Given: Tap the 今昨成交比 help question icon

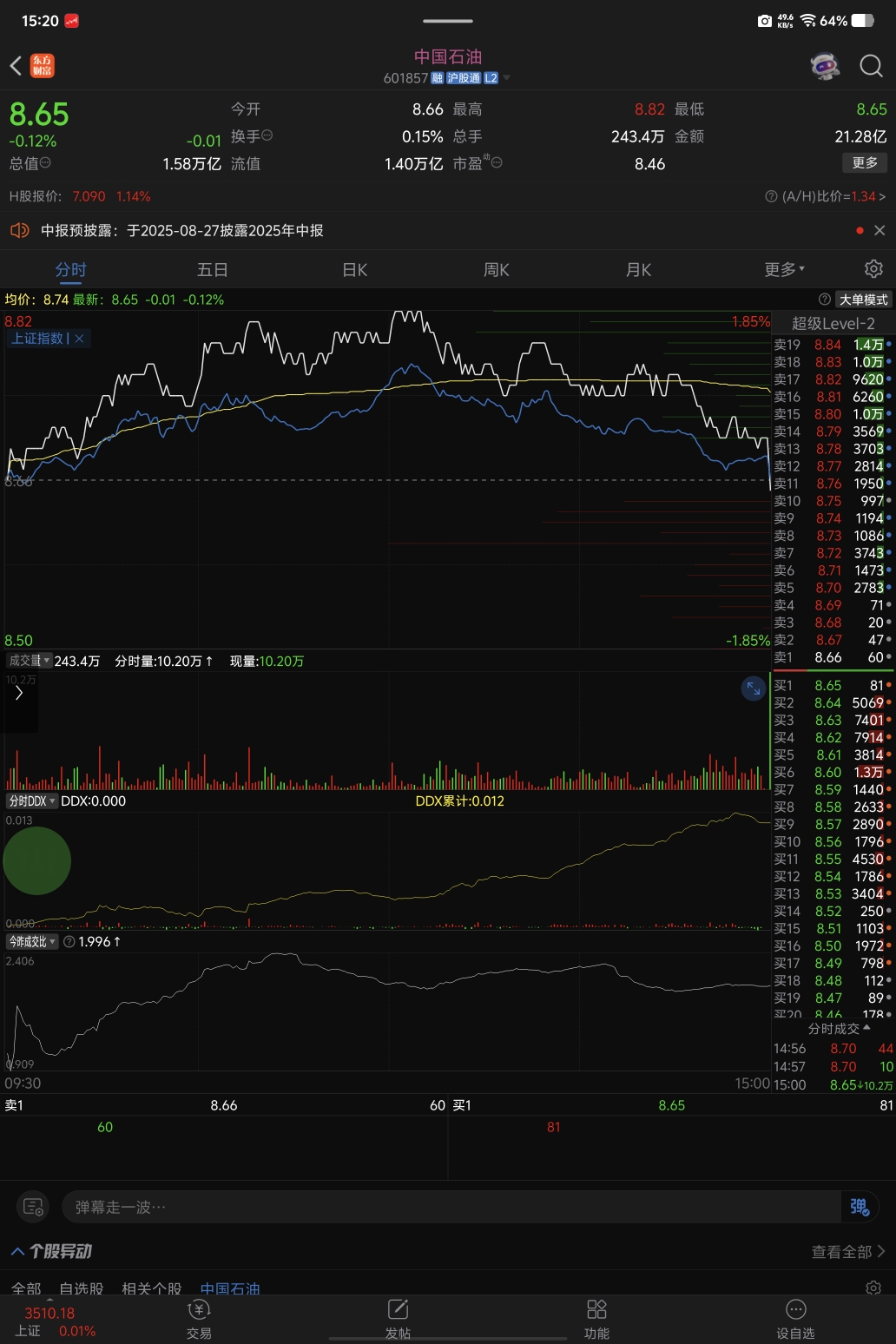Looking at the screenshot, I should 69,941.
